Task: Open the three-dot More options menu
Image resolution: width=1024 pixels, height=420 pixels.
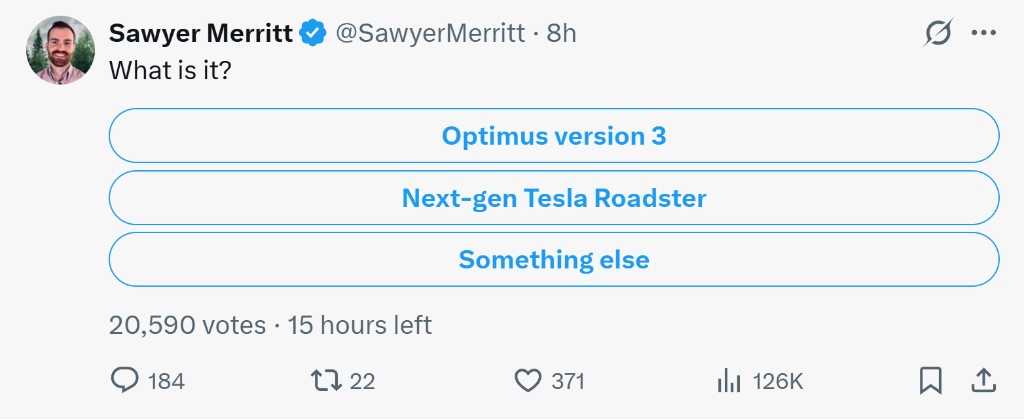Action: tap(983, 33)
